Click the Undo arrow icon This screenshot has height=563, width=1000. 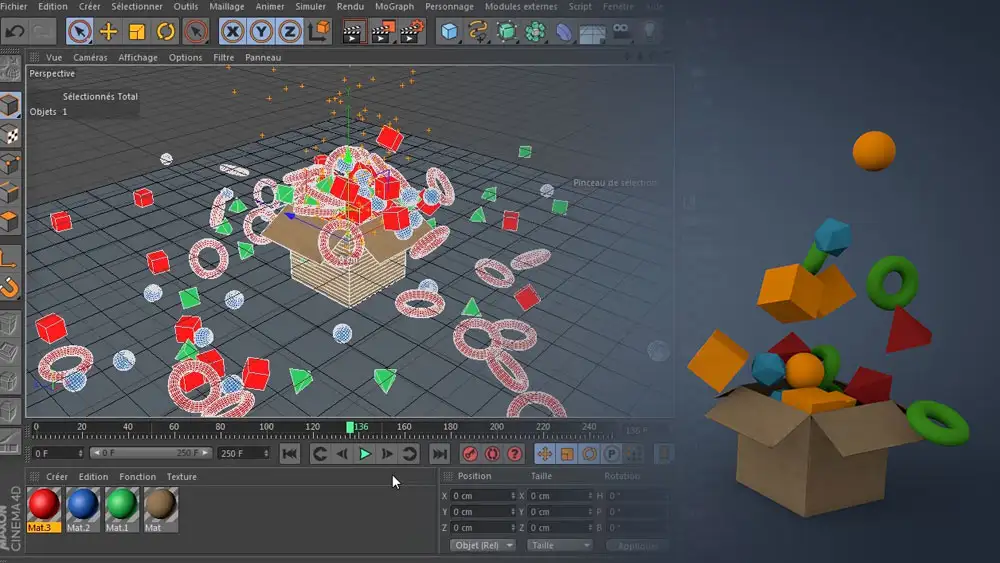[15, 31]
